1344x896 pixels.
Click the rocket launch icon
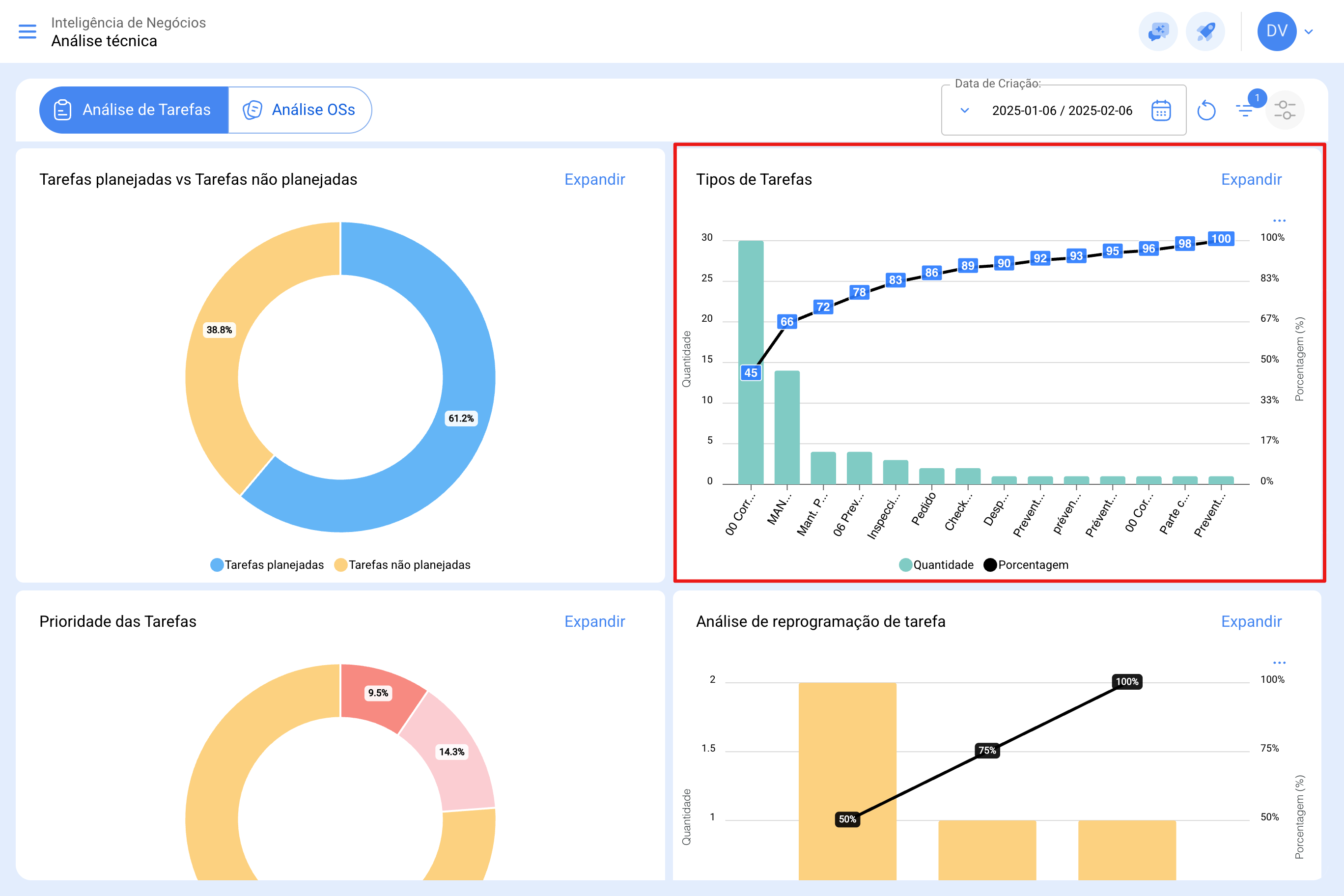point(1205,31)
